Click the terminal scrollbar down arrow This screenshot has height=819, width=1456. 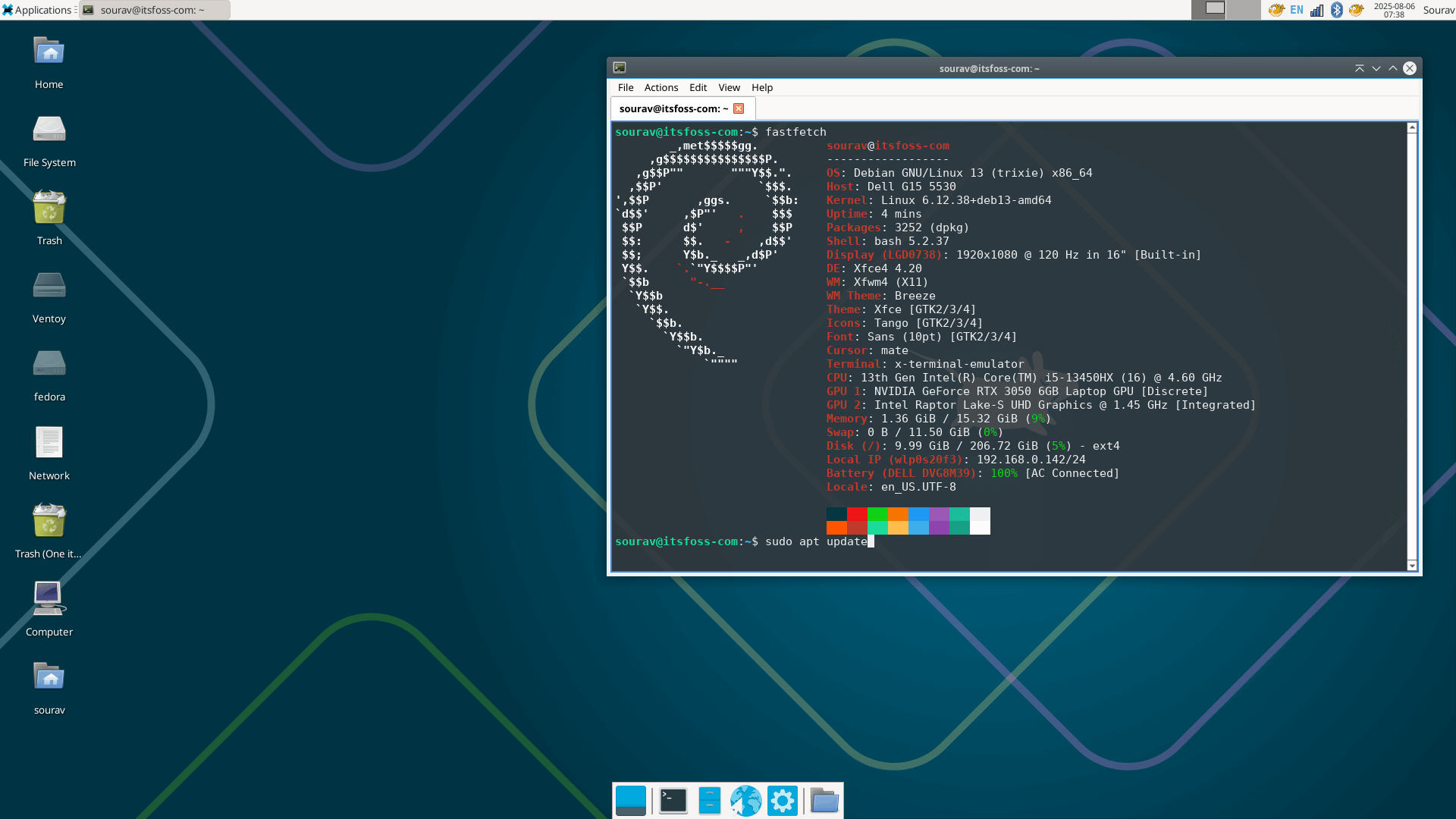pyautogui.click(x=1412, y=566)
